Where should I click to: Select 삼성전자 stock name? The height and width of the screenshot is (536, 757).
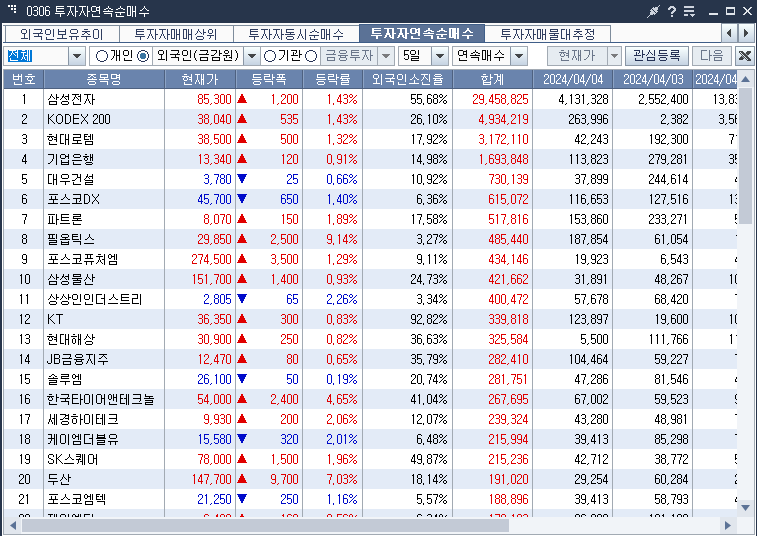71,99
